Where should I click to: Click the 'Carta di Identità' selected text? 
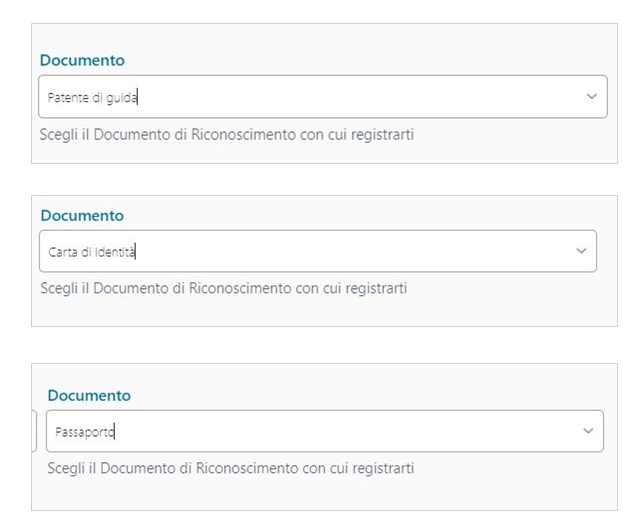(x=92, y=252)
